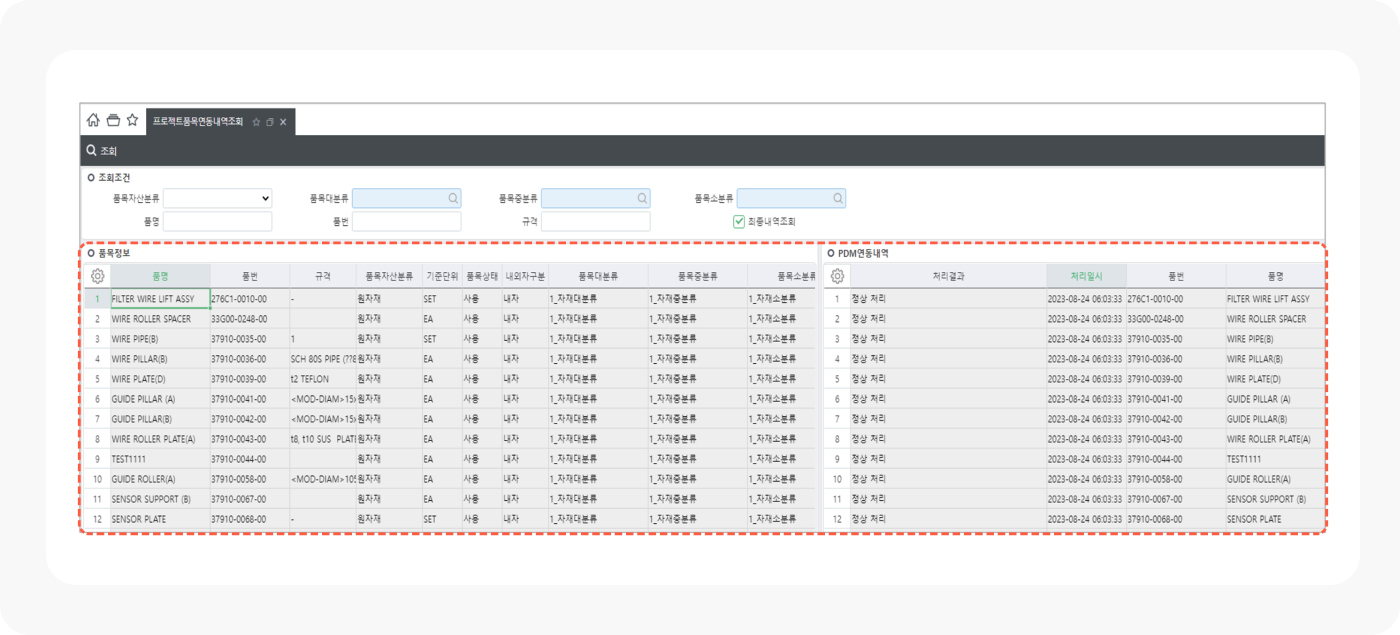Click the 내외자구분 column header
The width and height of the screenshot is (1400, 635).
(525, 276)
